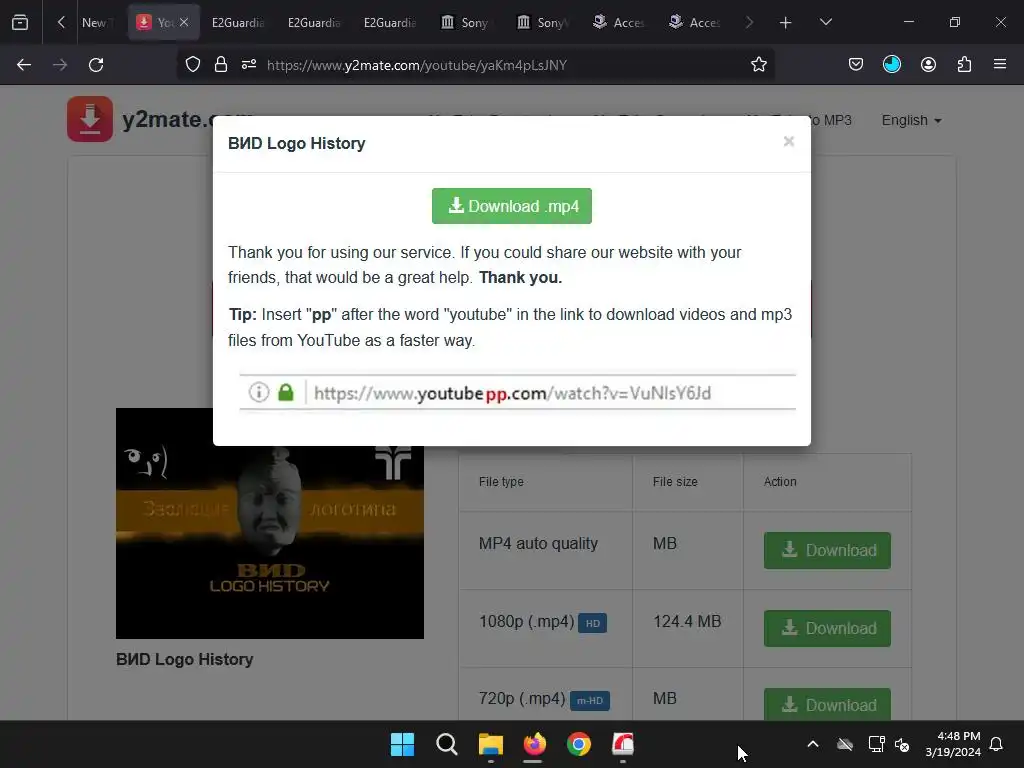Launch Google Chrome from taskbar
Viewport: 1024px width, 768px height.
(579, 744)
